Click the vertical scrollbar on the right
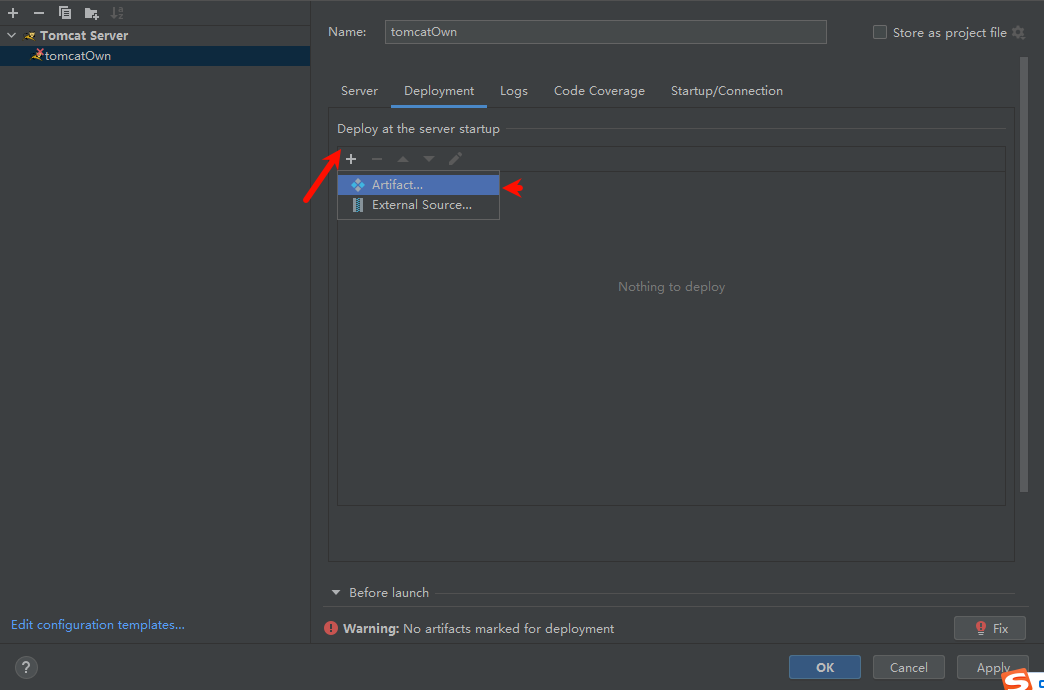Image resolution: width=1044 pixels, height=690 pixels. (x=1024, y=274)
